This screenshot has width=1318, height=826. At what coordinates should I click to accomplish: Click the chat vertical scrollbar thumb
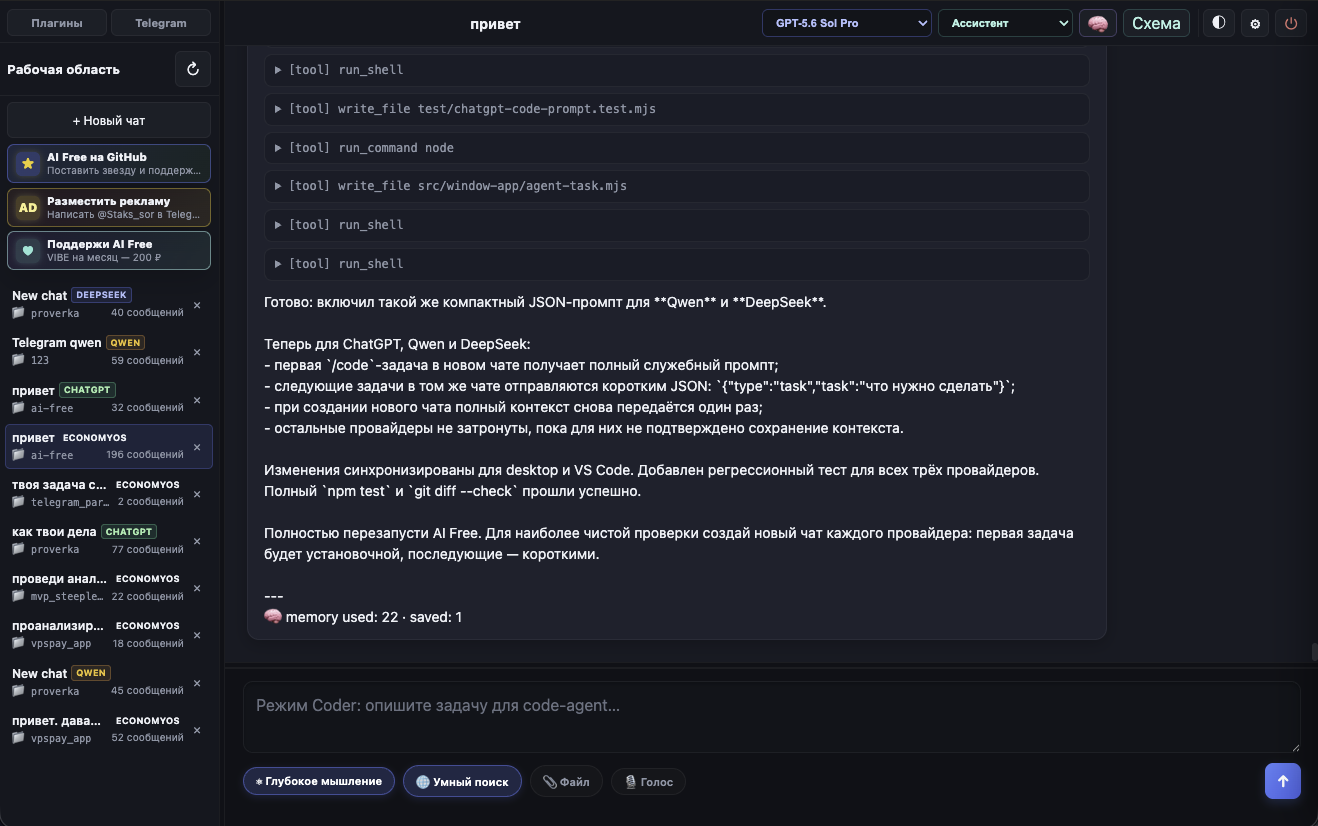coord(1314,652)
